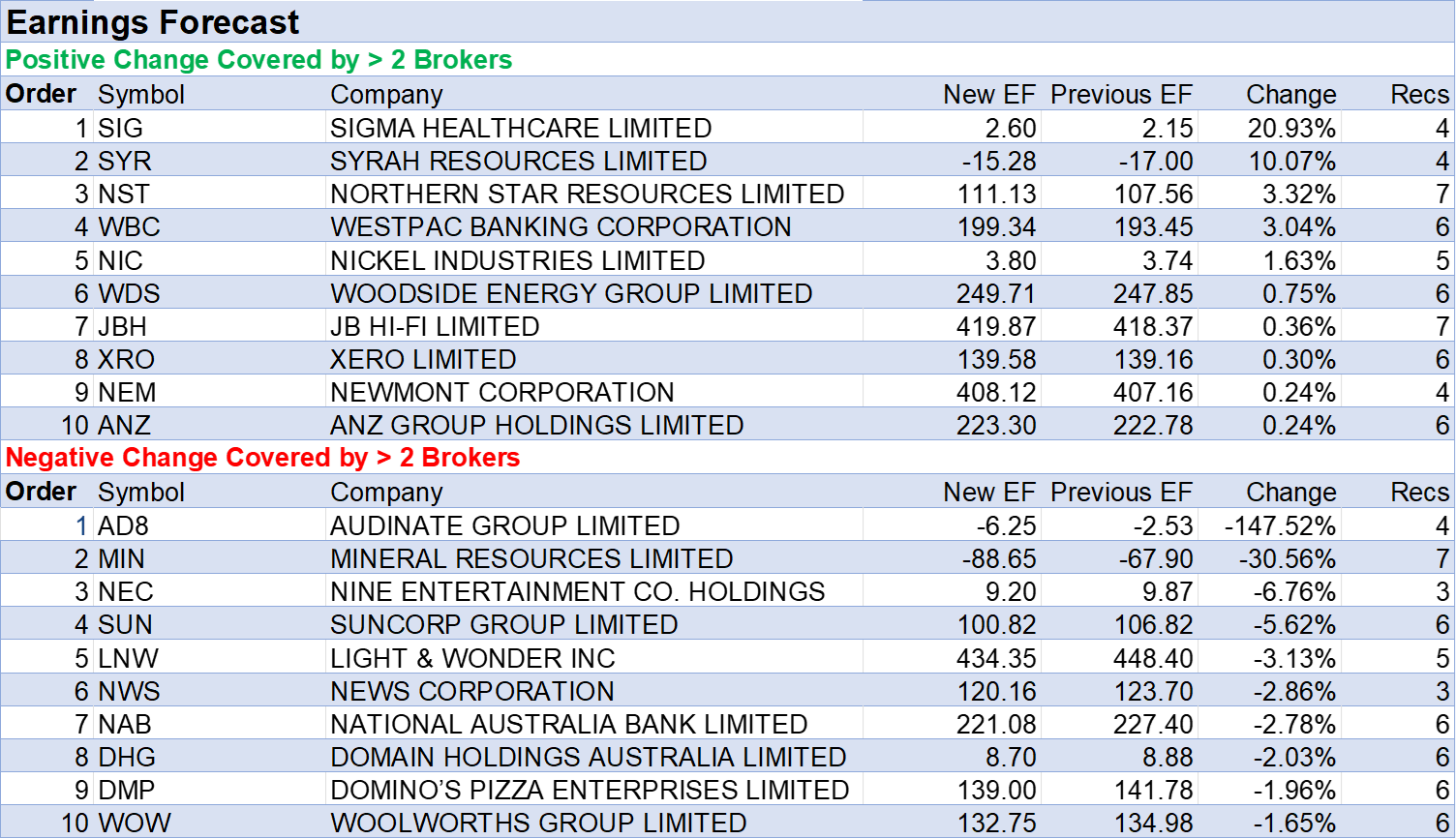Click the SUNCORP GROUP LIMITED cell
The width and height of the screenshot is (1456, 839).
[503, 625]
